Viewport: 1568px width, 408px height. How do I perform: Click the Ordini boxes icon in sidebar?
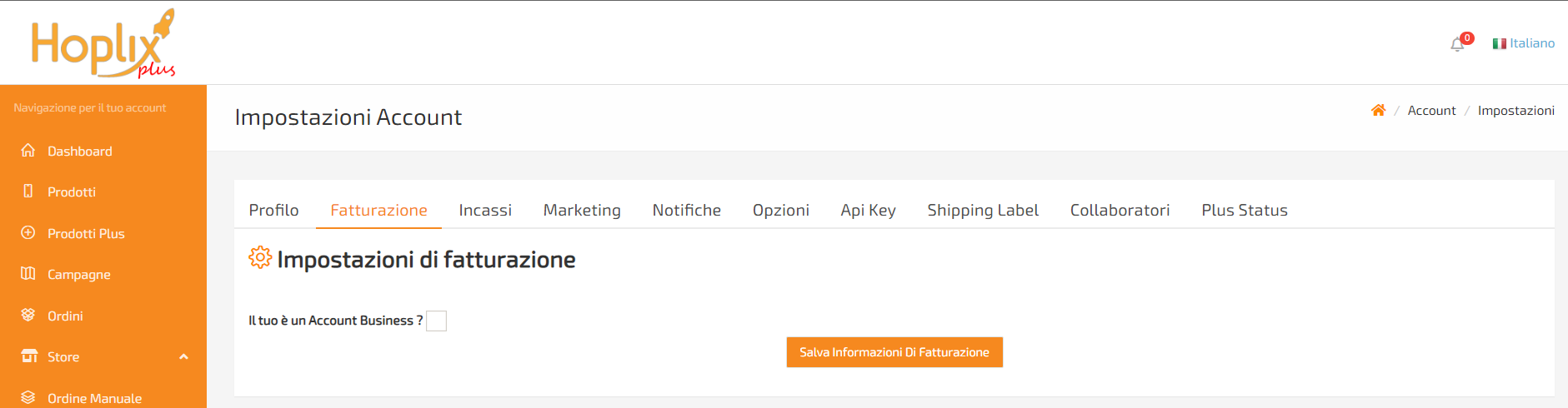(28, 315)
